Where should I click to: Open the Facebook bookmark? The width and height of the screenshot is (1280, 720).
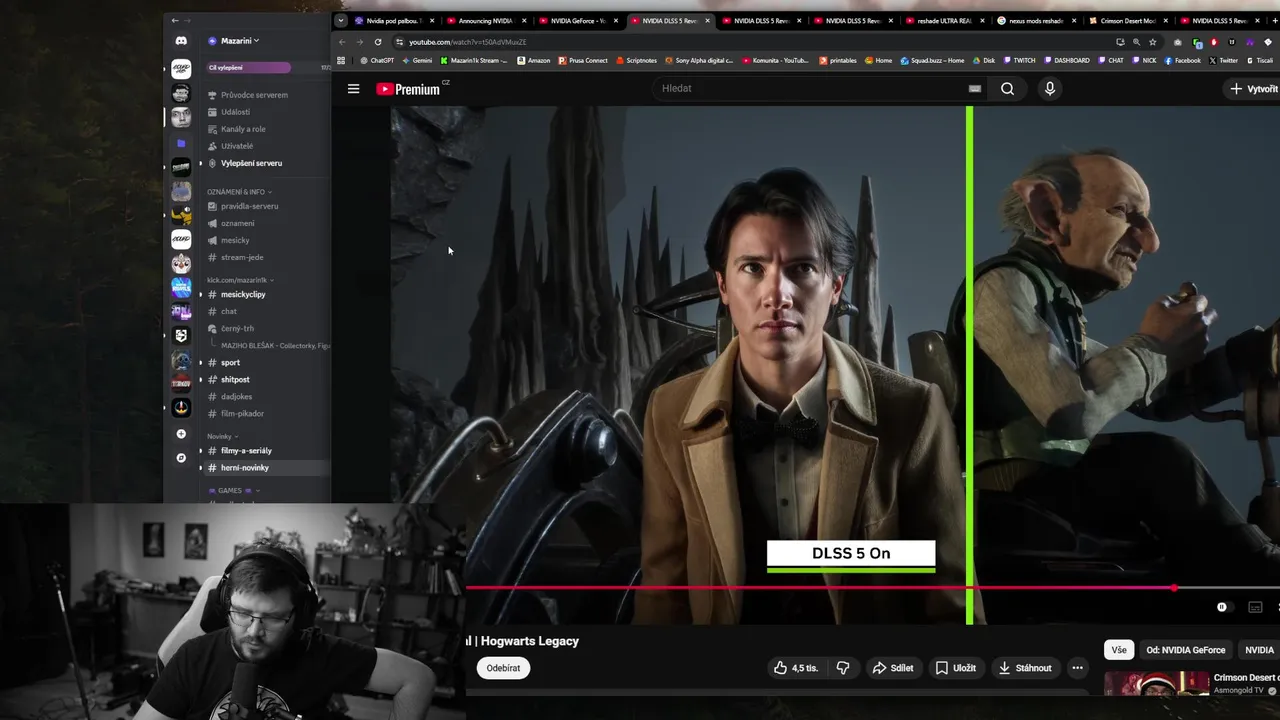click(1182, 60)
